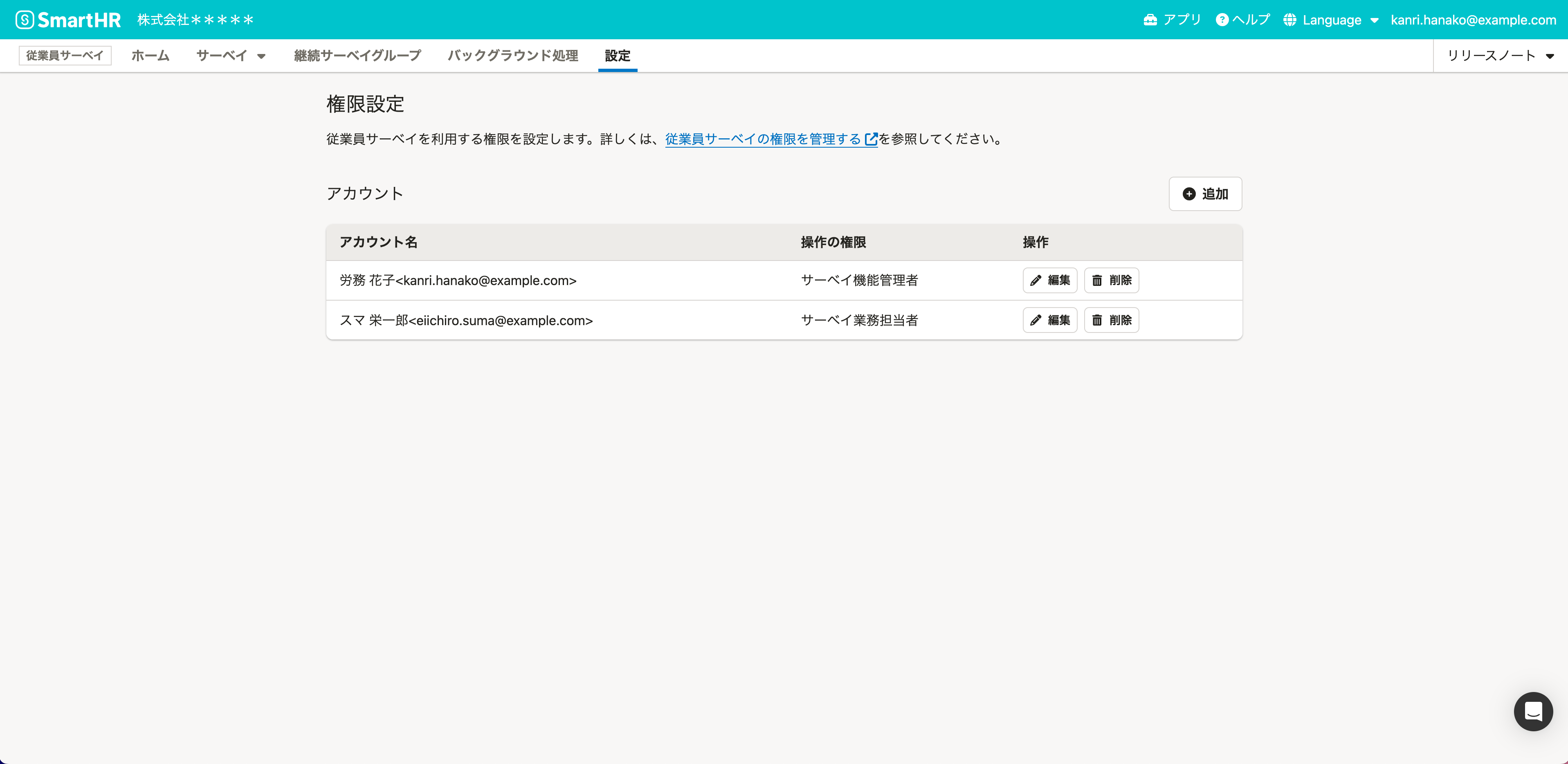Click the アカウント section heading
This screenshot has width=1568, height=764.
coord(365,193)
